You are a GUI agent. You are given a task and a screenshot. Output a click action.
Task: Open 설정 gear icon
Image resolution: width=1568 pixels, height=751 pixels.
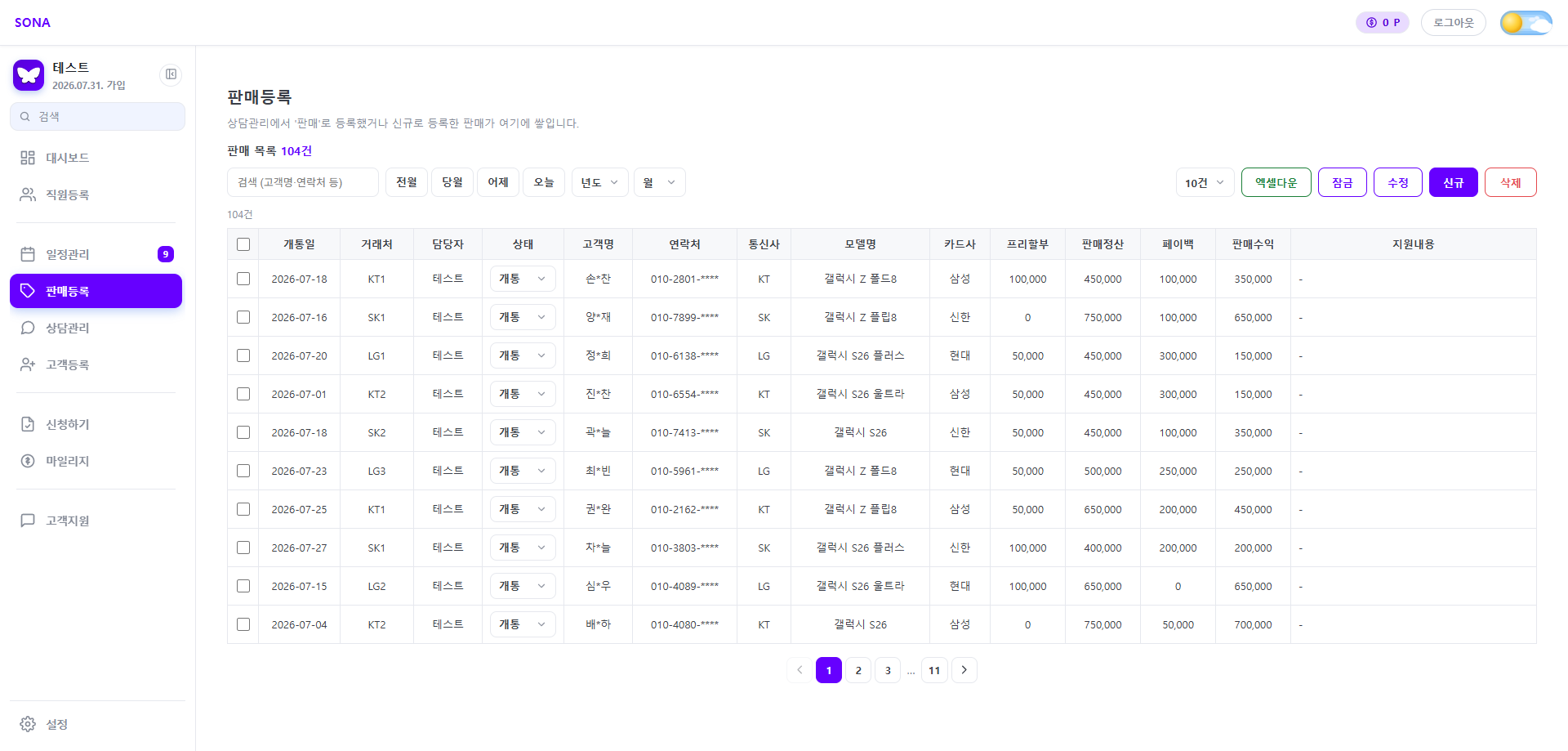click(x=28, y=724)
